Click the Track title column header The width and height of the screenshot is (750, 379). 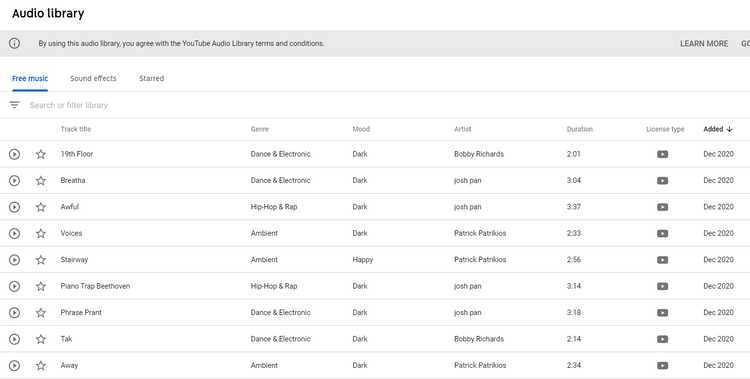click(x=76, y=129)
